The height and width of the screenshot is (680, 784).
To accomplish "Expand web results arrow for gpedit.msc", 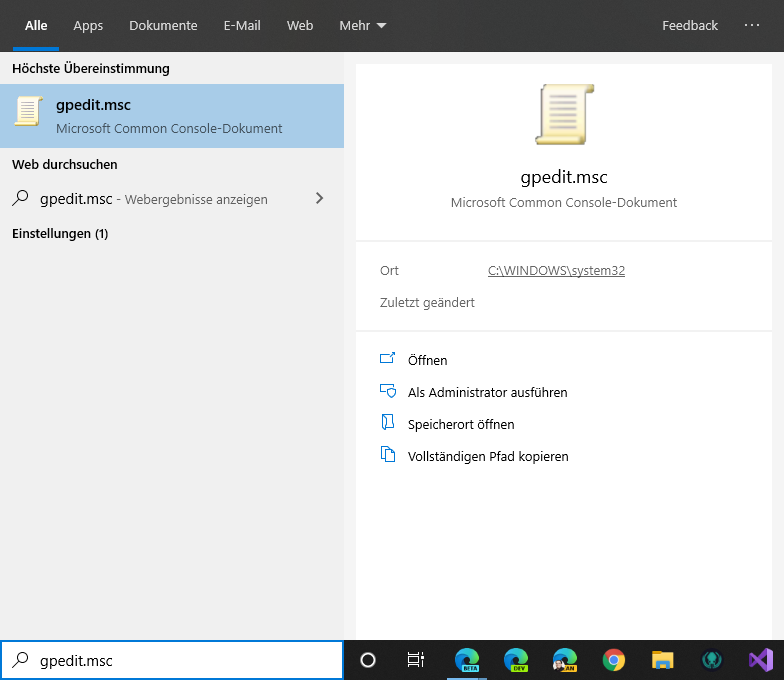I will tap(319, 199).
